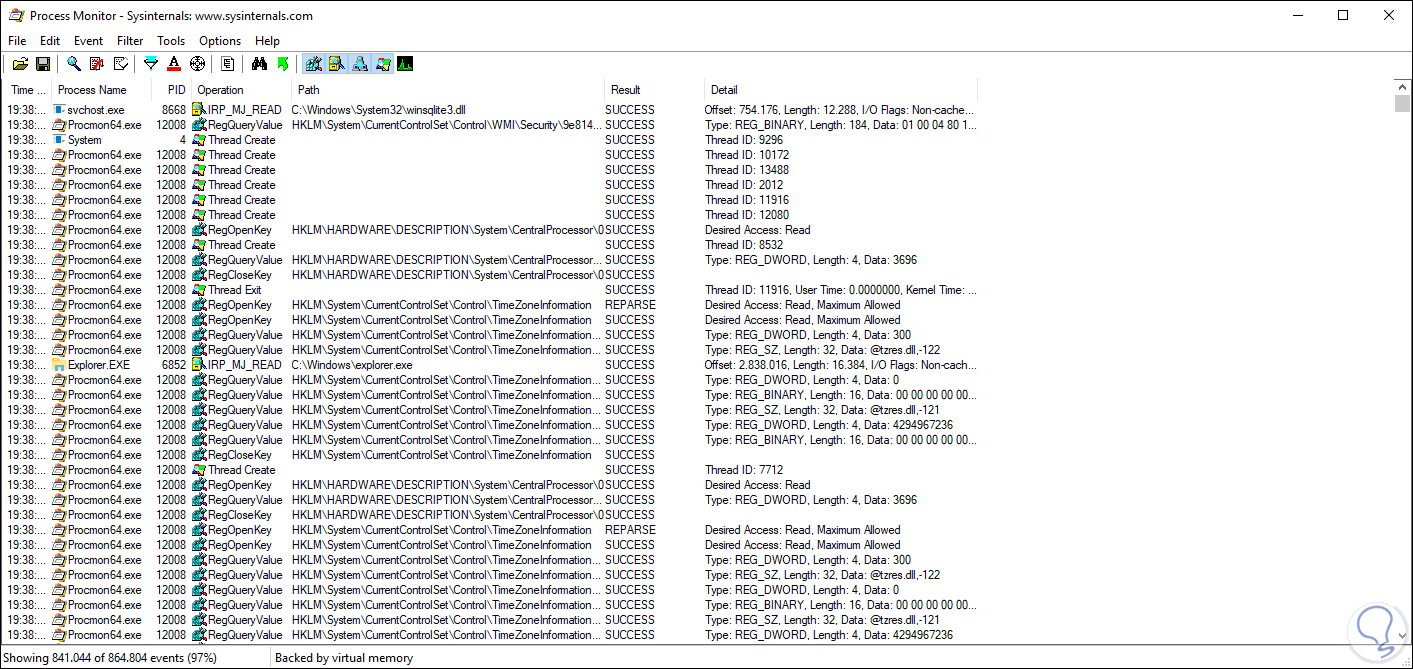
Task: Select the svchost.exe process row
Action: (x=491, y=110)
